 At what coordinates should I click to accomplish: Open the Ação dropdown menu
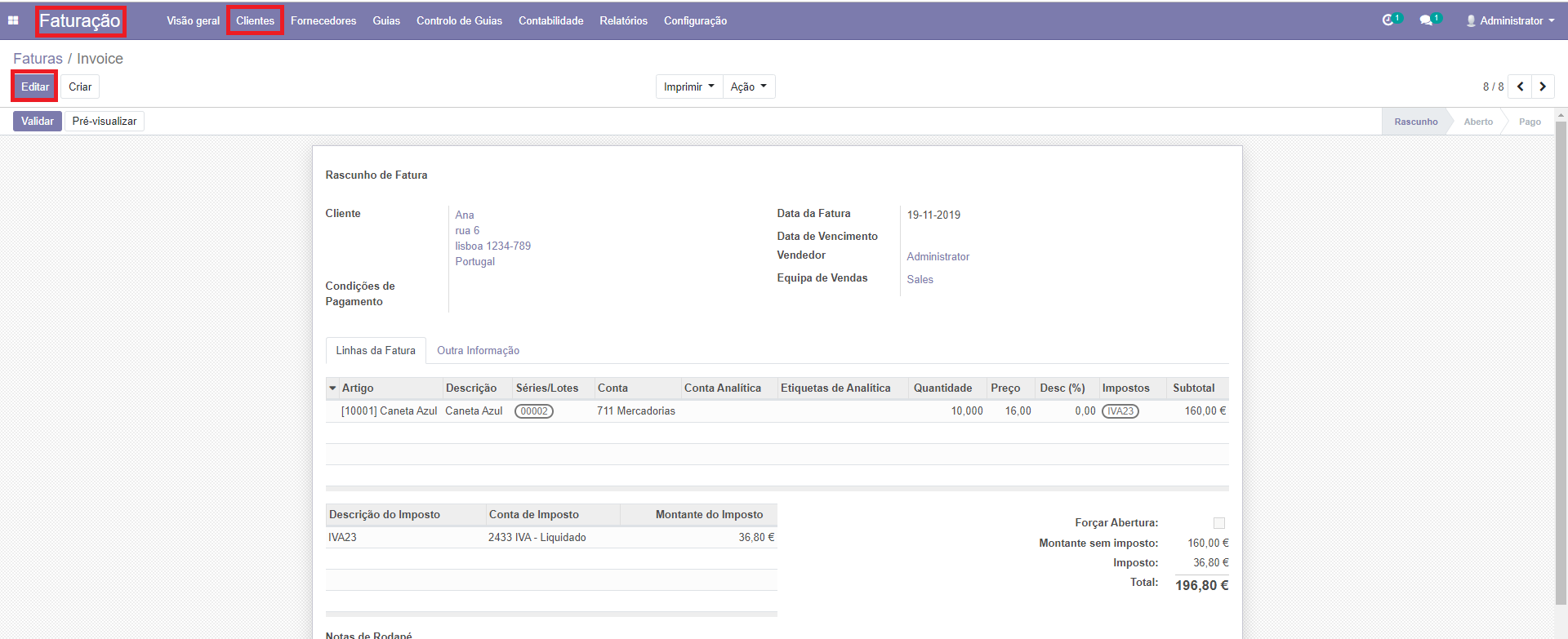pos(748,87)
